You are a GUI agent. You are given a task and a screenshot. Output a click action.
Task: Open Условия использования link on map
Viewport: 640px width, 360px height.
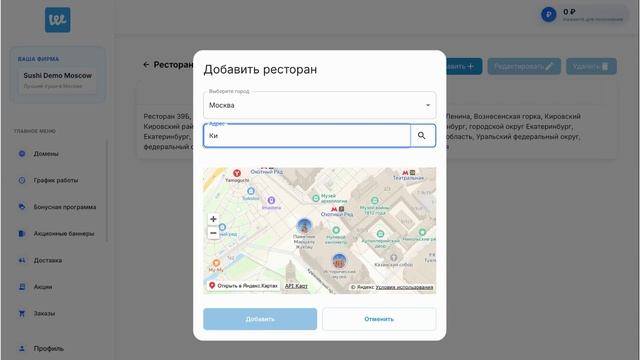point(404,287)
